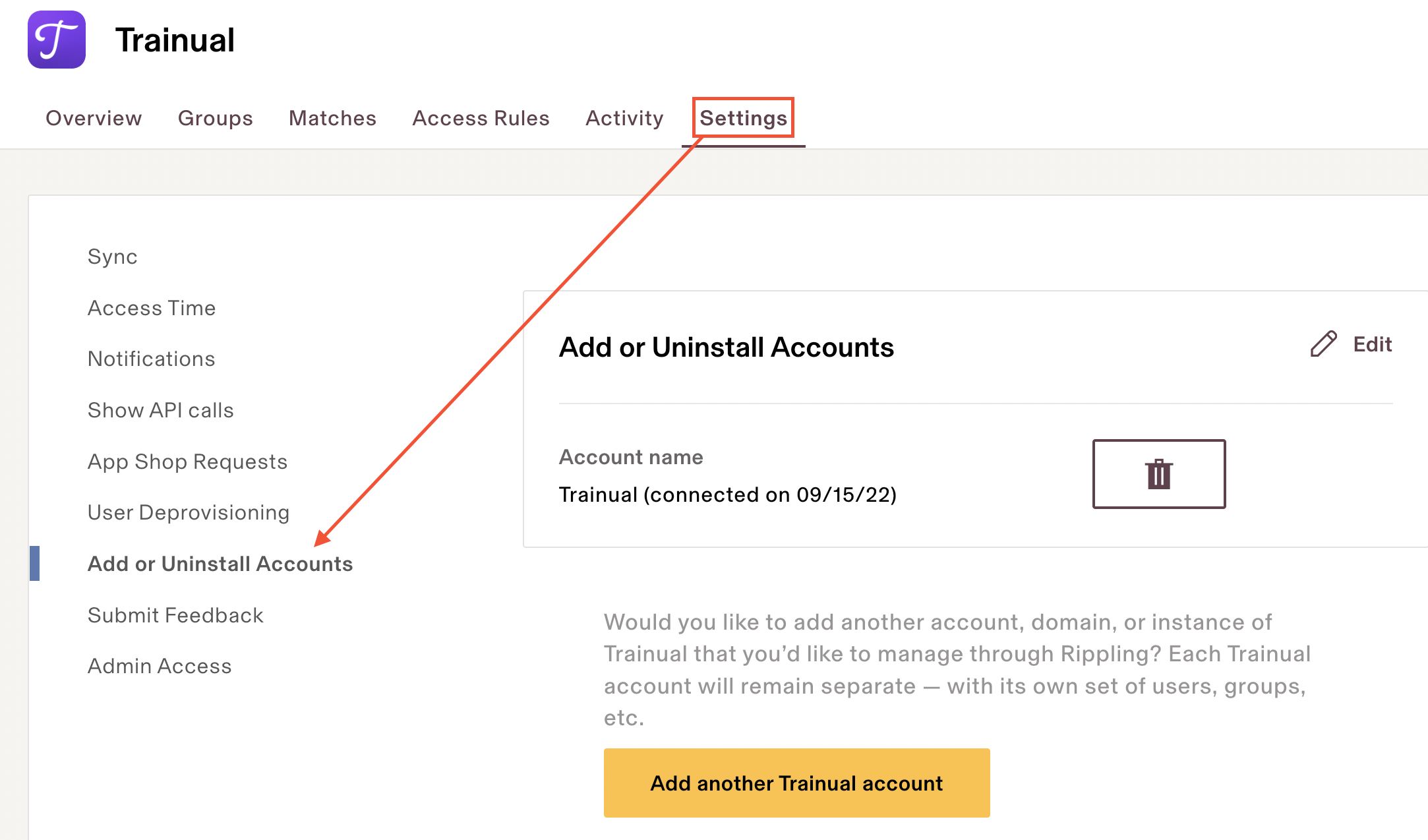View the Activity tab
The height and width of the screenshot is (840, 1428).
pyautogui.click(x=624, y=118)
